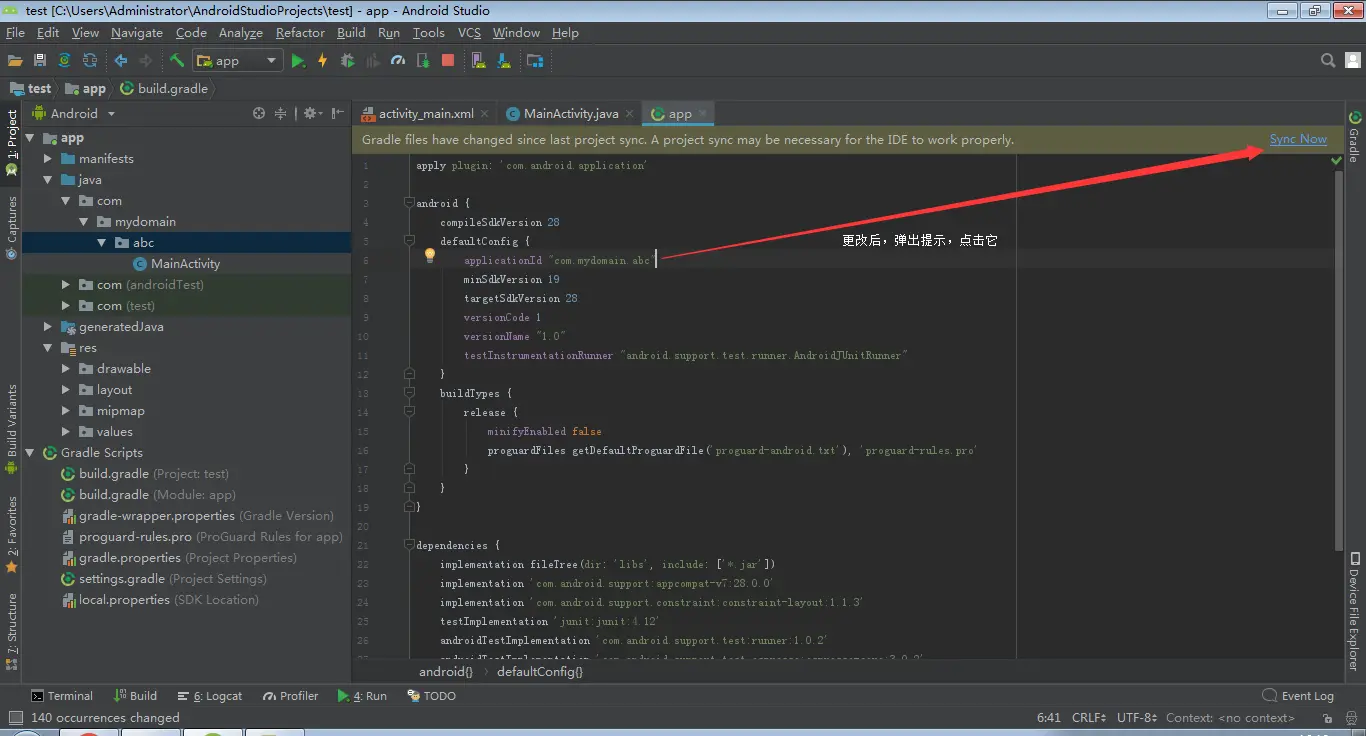The width and height of the screenshot is (1366, 736).
Task: Open the Build menu
Action: (x=351, y=33)
